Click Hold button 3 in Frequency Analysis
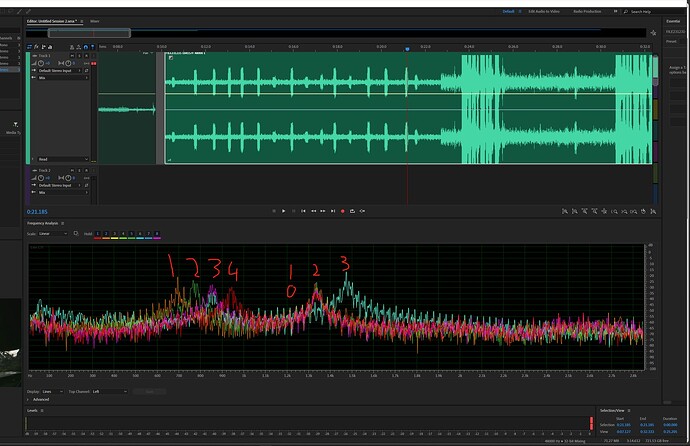The image size is (690, 446). pyautogui.click(x=114, y=234)
